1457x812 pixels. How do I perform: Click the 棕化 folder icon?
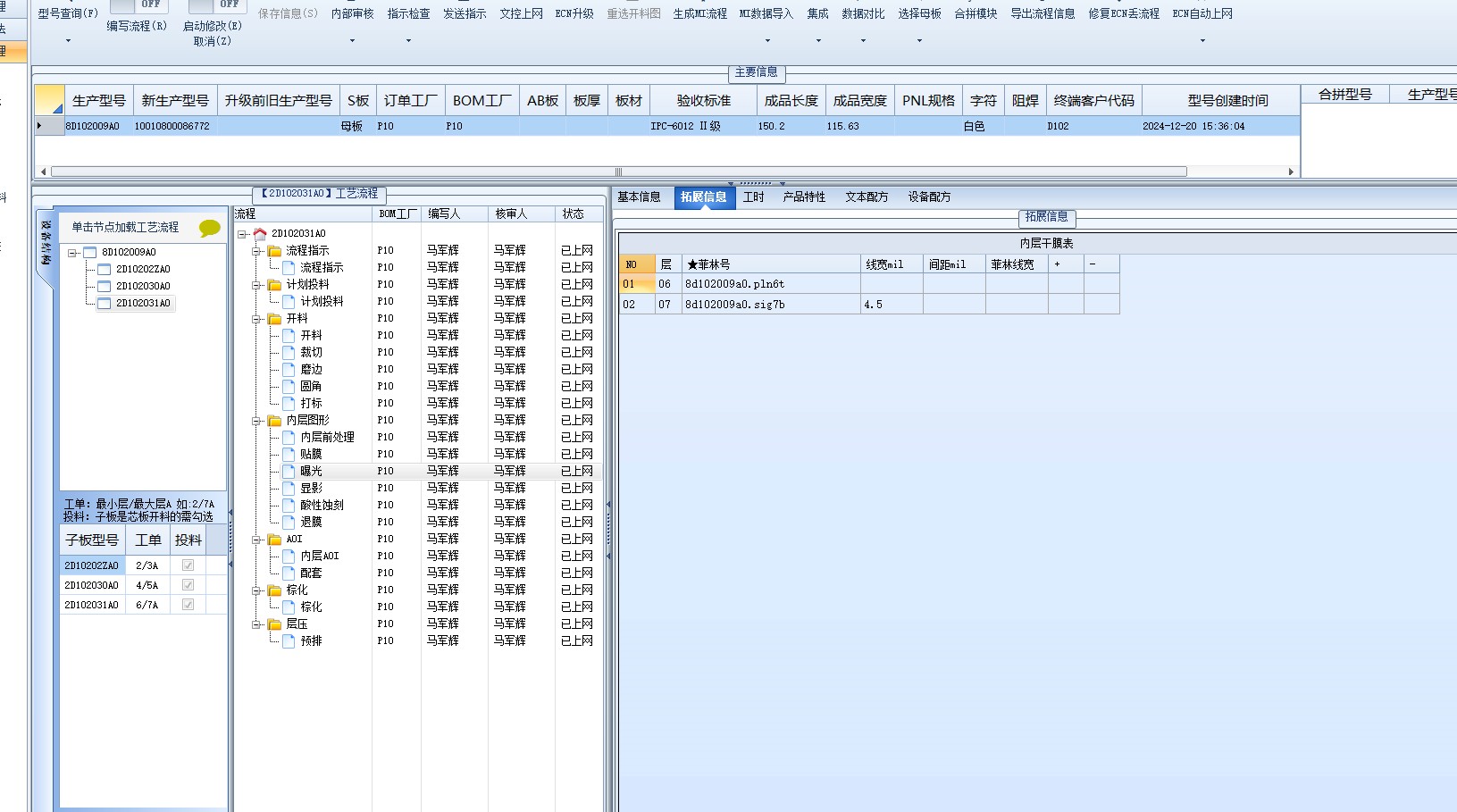[x=275, y=590]
